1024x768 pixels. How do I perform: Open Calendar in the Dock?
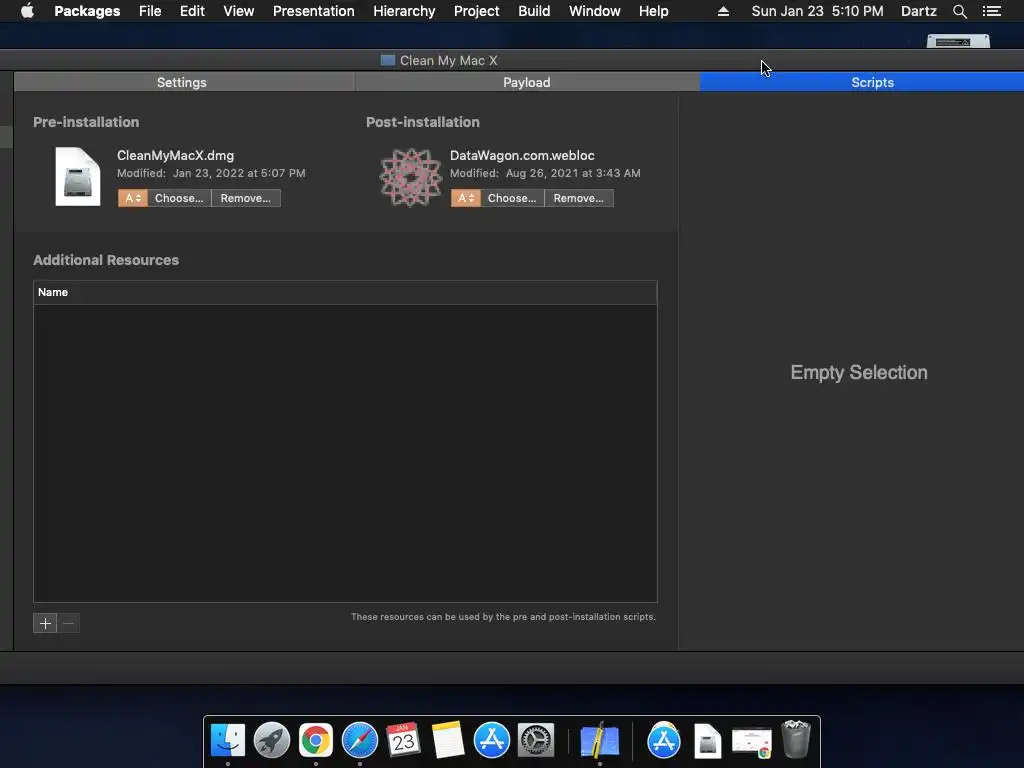click(x=404, y=740)
